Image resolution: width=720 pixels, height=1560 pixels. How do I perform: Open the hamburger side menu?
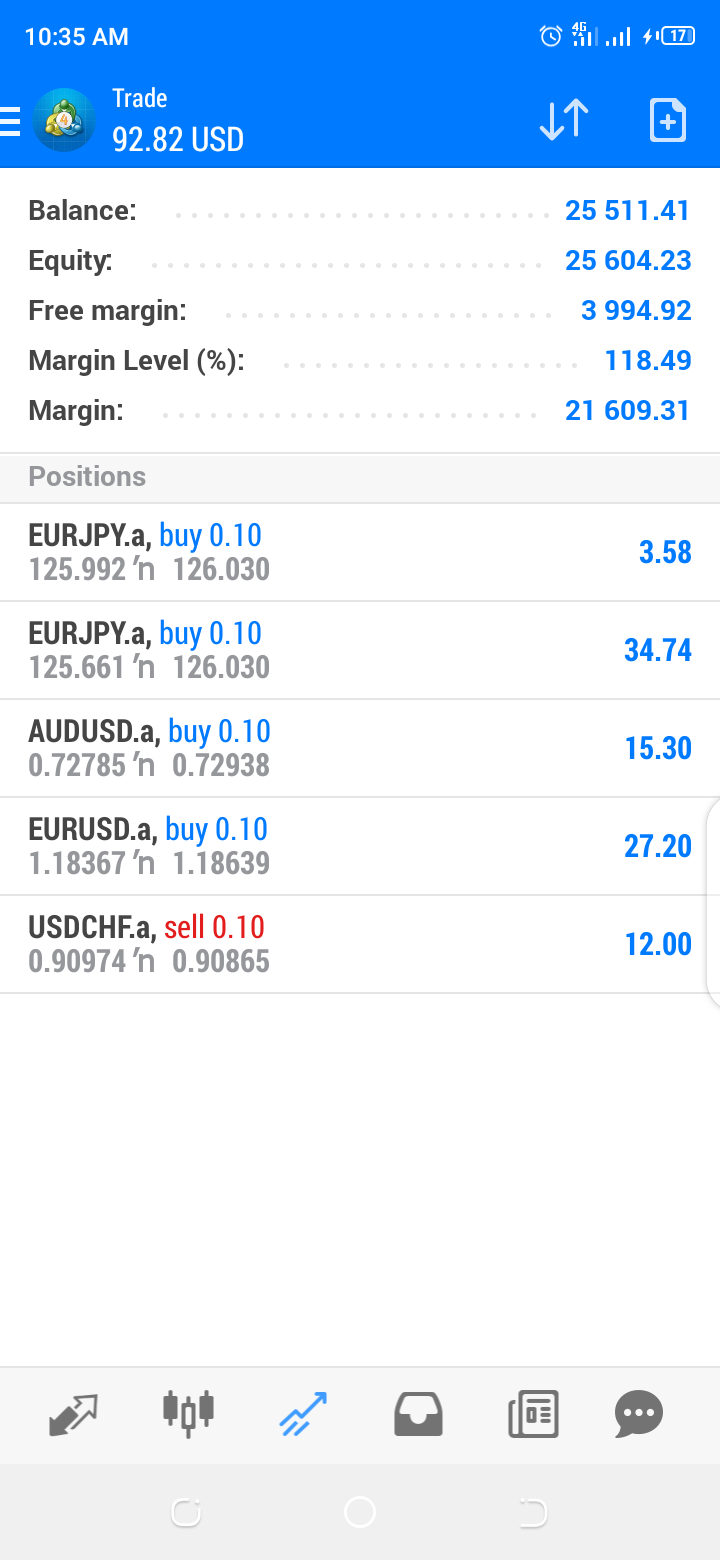[11, 120]
